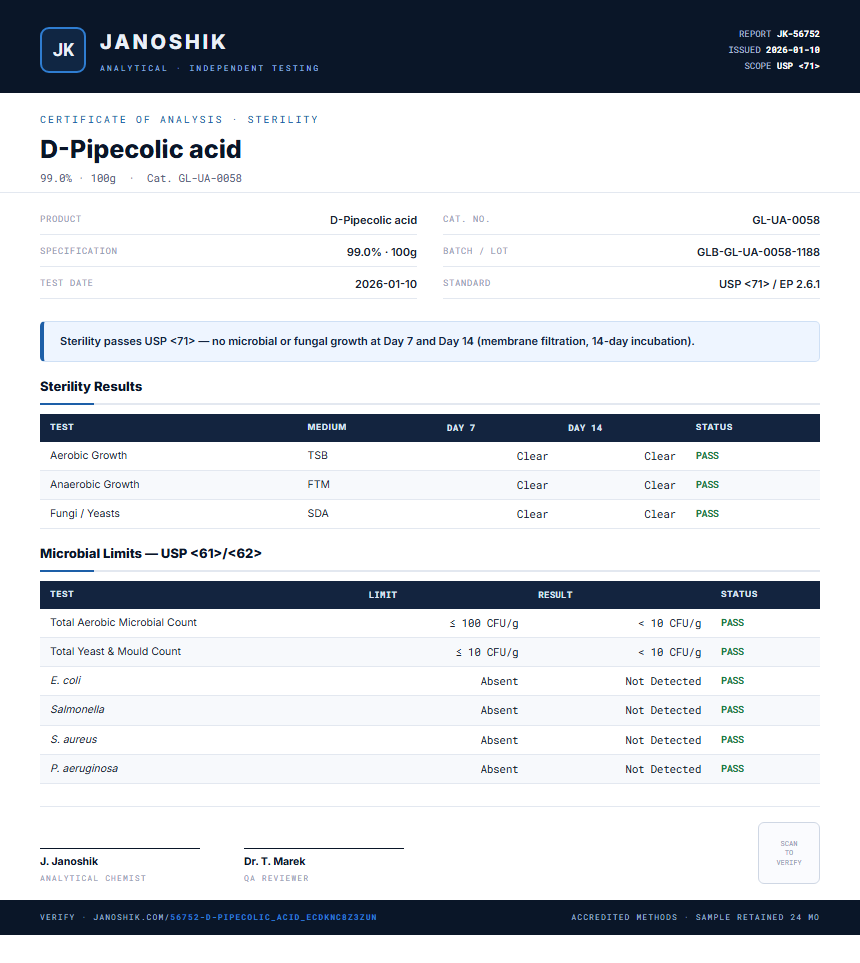This screenshot has height=963, width=860.
Task: Click the specification value 99.0% · 100g
Action: pos(381,252)
